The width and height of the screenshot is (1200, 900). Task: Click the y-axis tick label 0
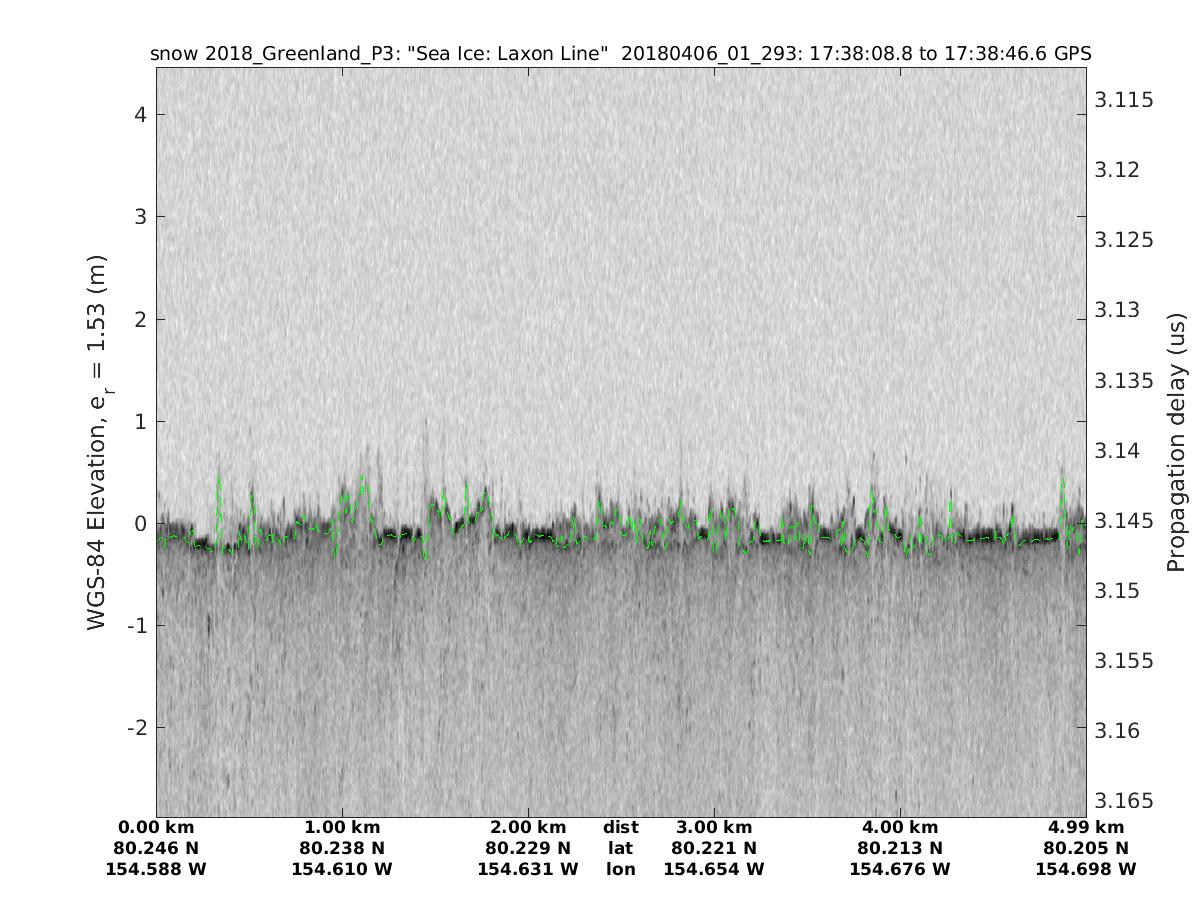141,523
